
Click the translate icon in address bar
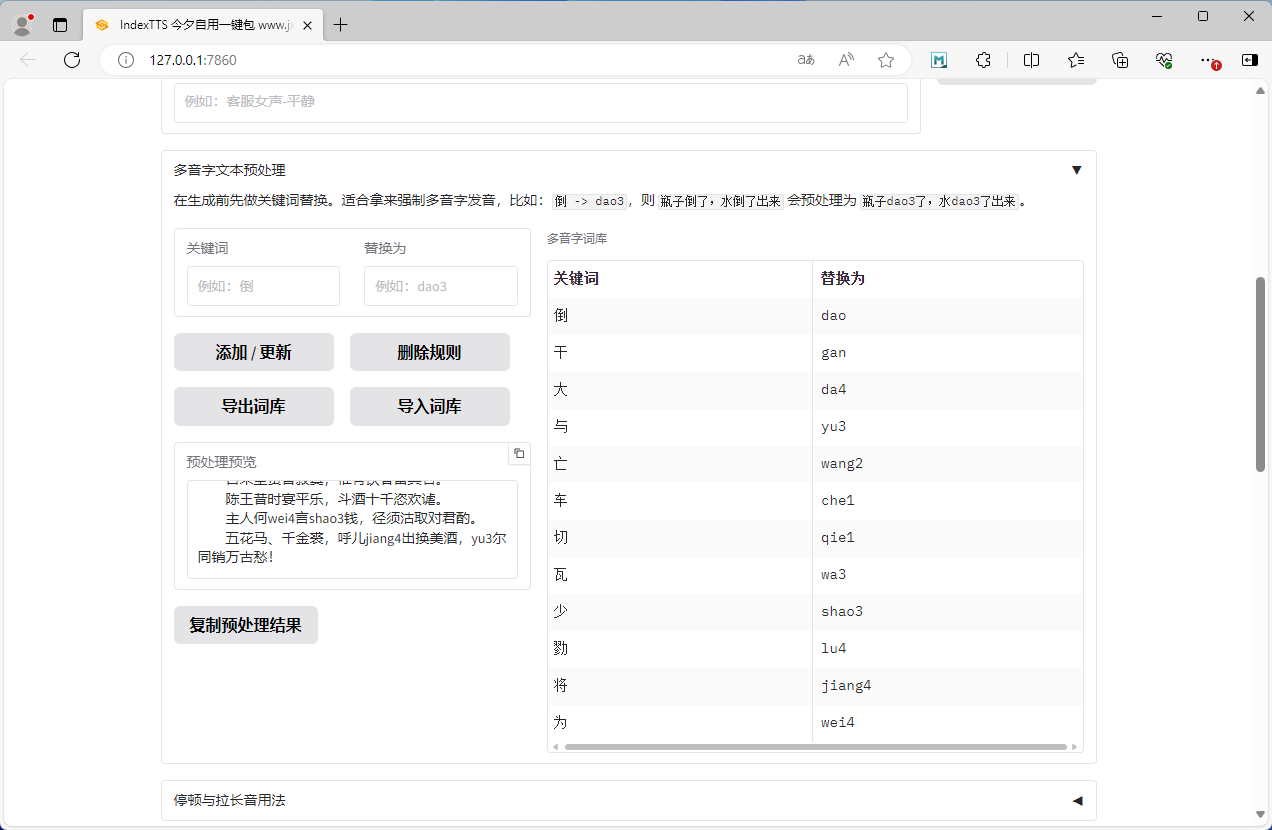(x=806, y=60)
